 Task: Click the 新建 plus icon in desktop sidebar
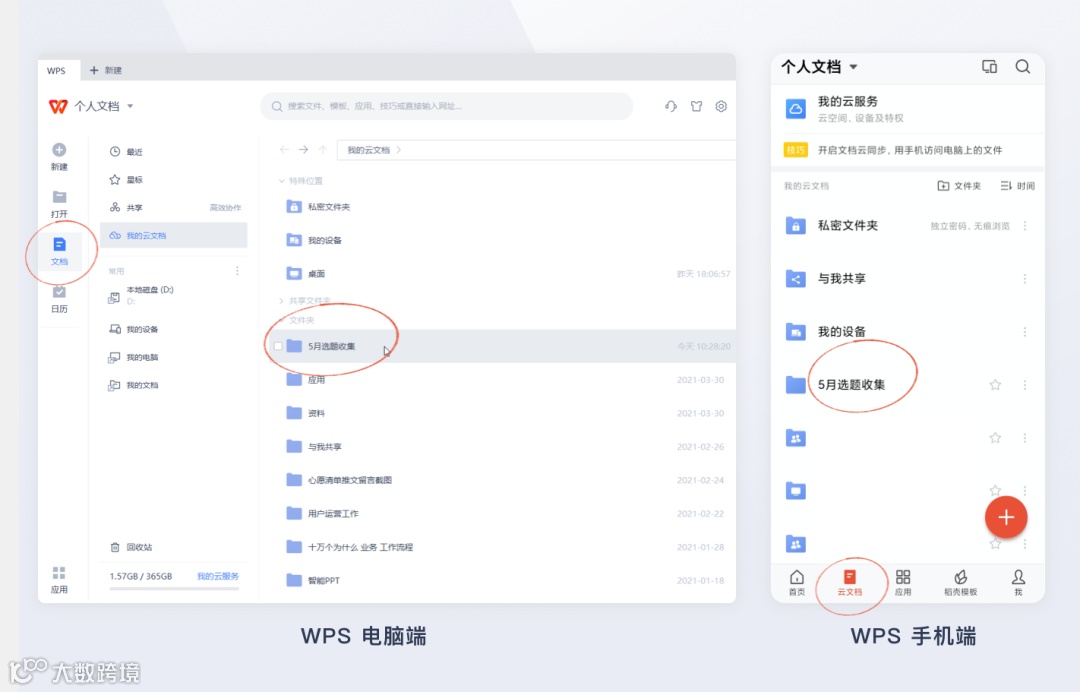(x=59, y=149)
